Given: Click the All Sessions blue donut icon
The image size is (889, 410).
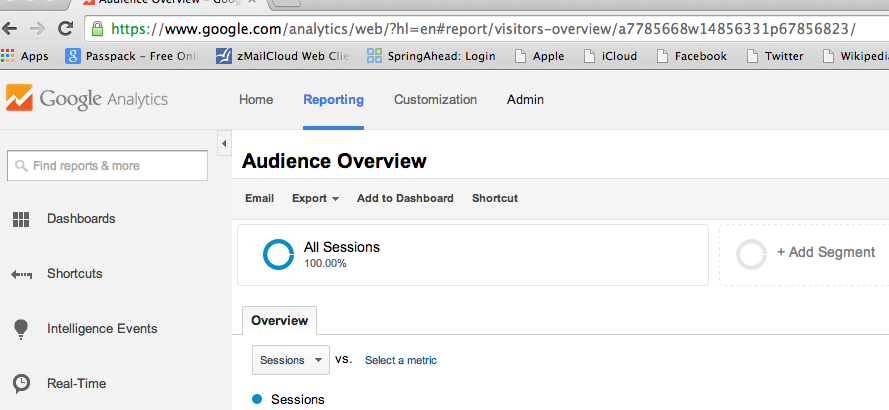Looking at the screenshot, I should [278, 255].
